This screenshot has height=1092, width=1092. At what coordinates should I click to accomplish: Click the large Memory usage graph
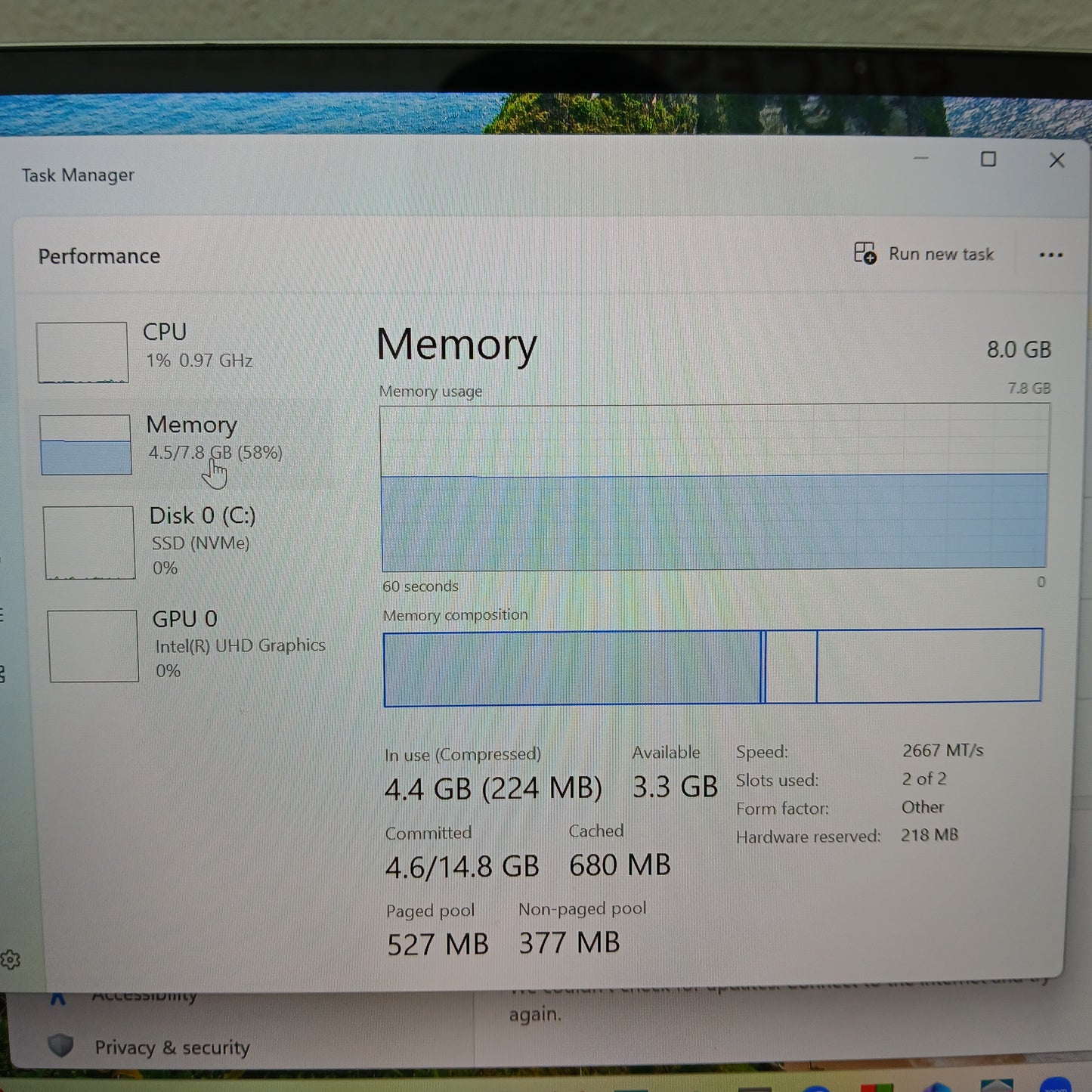714,487
